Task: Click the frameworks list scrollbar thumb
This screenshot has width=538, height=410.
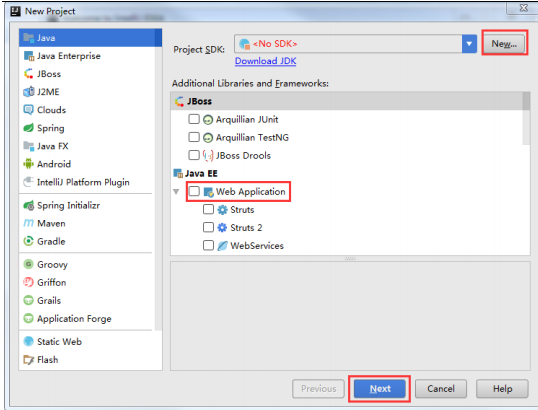Action: (526, 118)
